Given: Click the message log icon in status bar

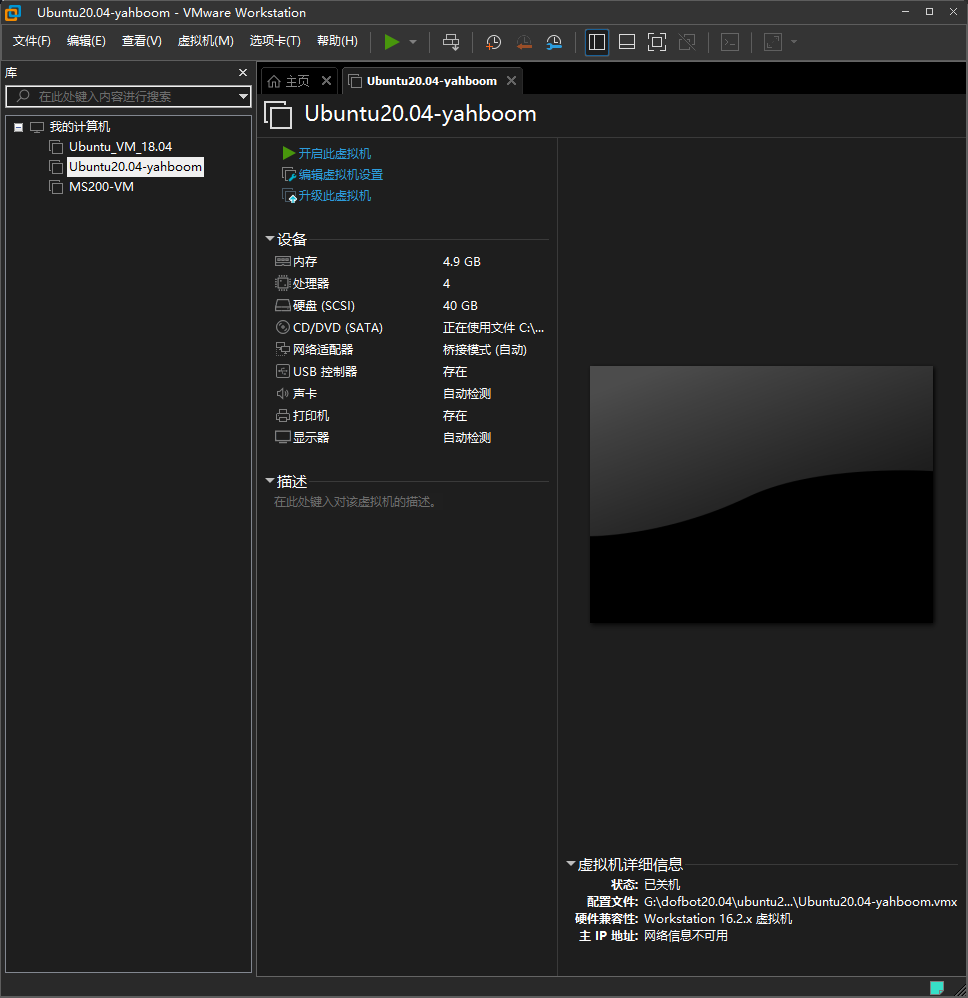Looking at the screenshot, I should (x=937, y=987).
